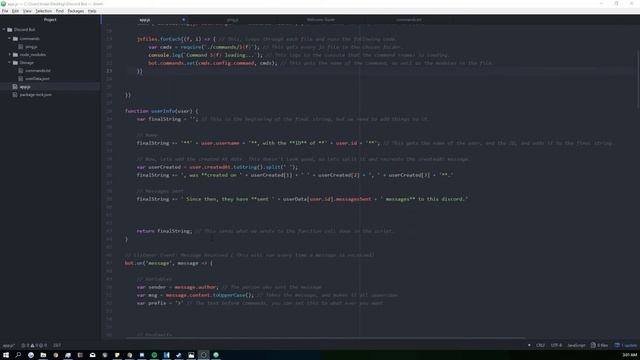
Task: Click the modified dot on app.js tab
Action: [183, 20]
